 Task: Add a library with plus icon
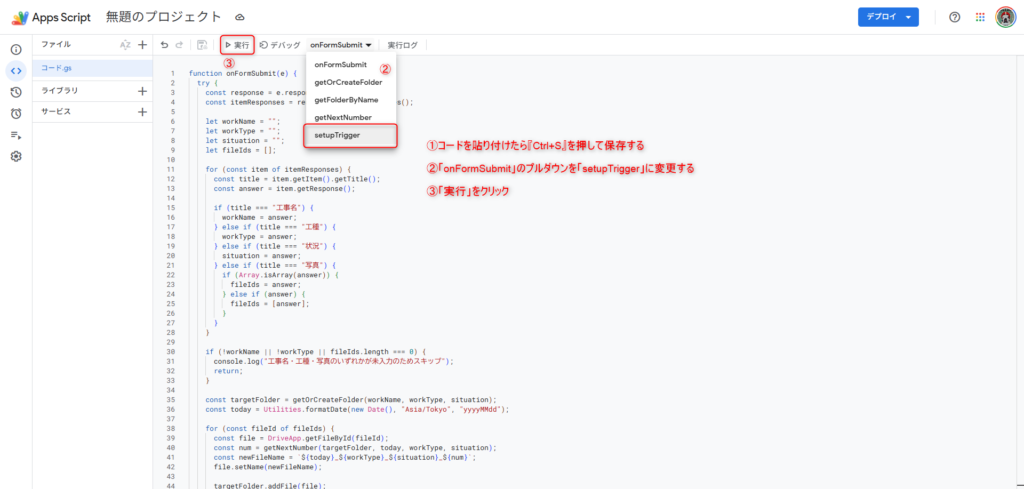click(x=142, y=91)
